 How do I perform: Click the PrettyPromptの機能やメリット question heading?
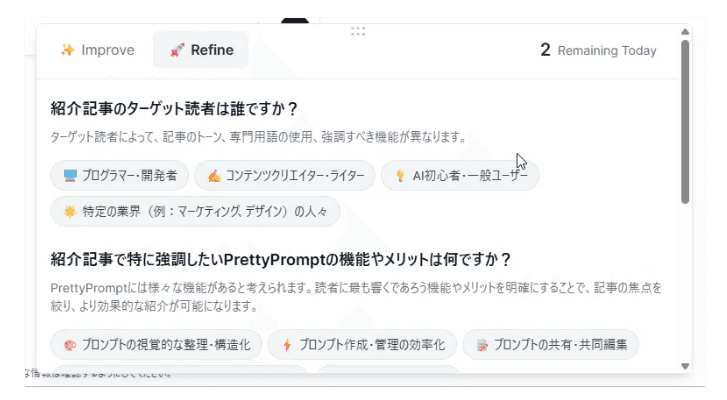(281, 260)
